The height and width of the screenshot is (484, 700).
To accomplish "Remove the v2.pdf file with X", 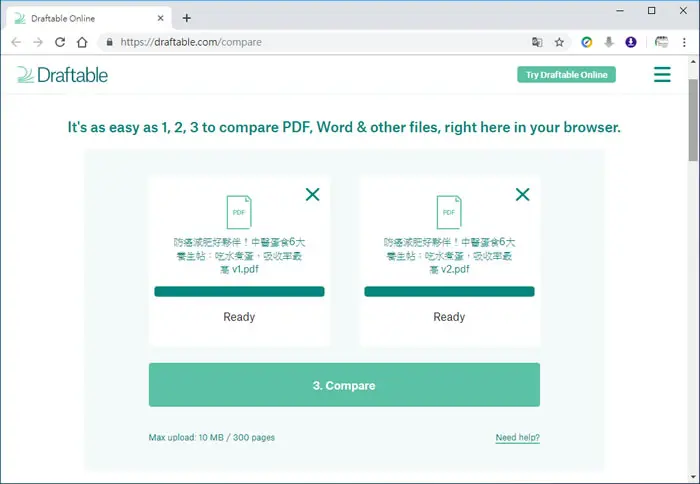I will tap(522, 194).
